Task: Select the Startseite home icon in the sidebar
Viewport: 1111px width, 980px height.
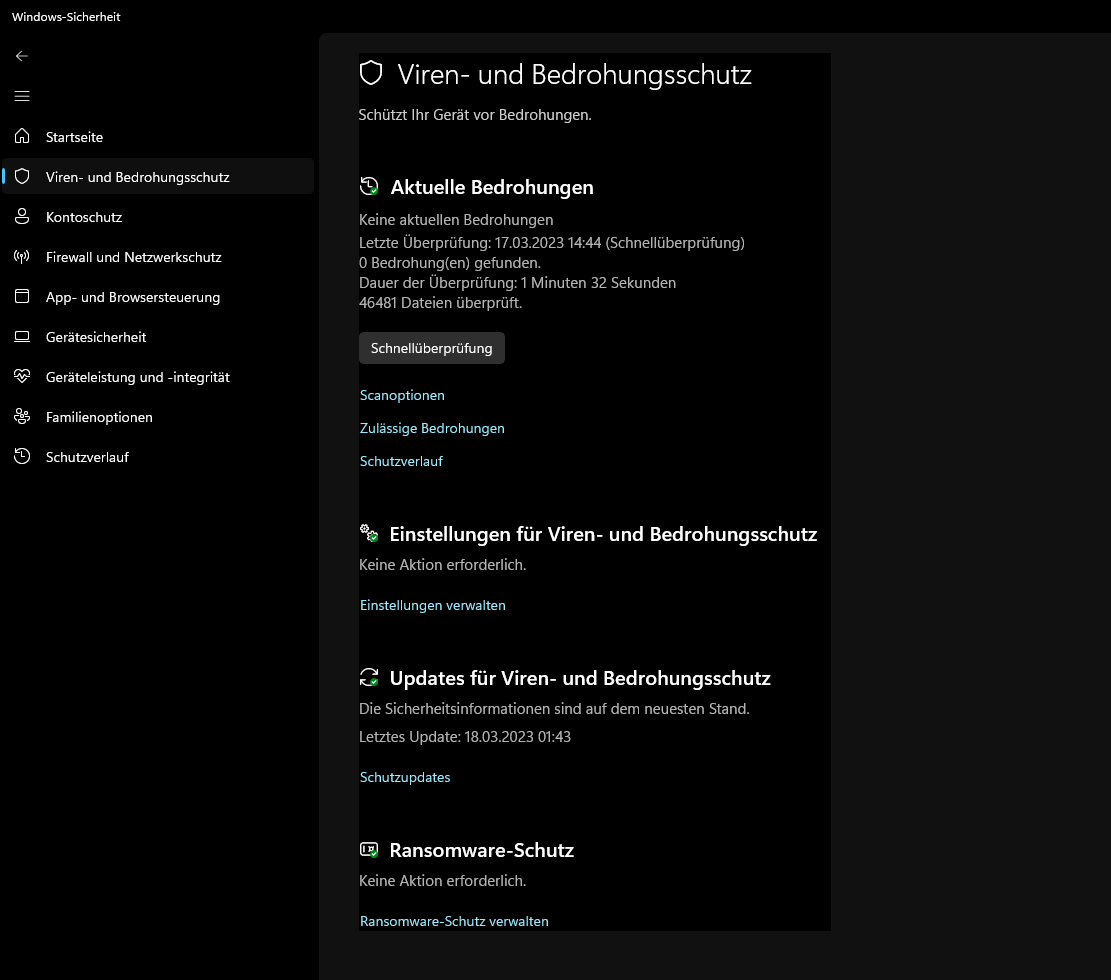Action: pos(21,137)
